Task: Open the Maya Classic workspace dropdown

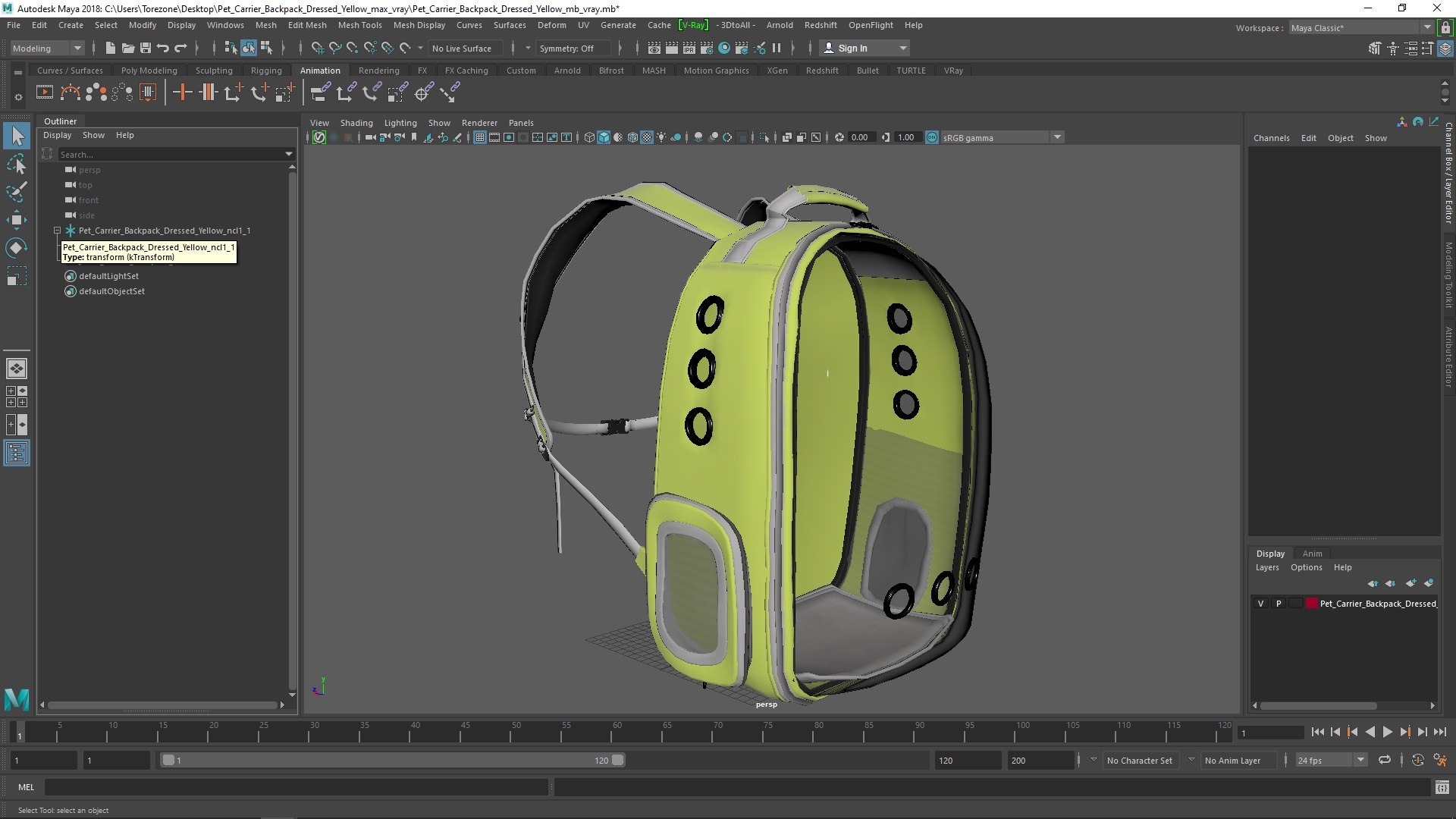Action: pyautogui.click(x=1360, y=28)
